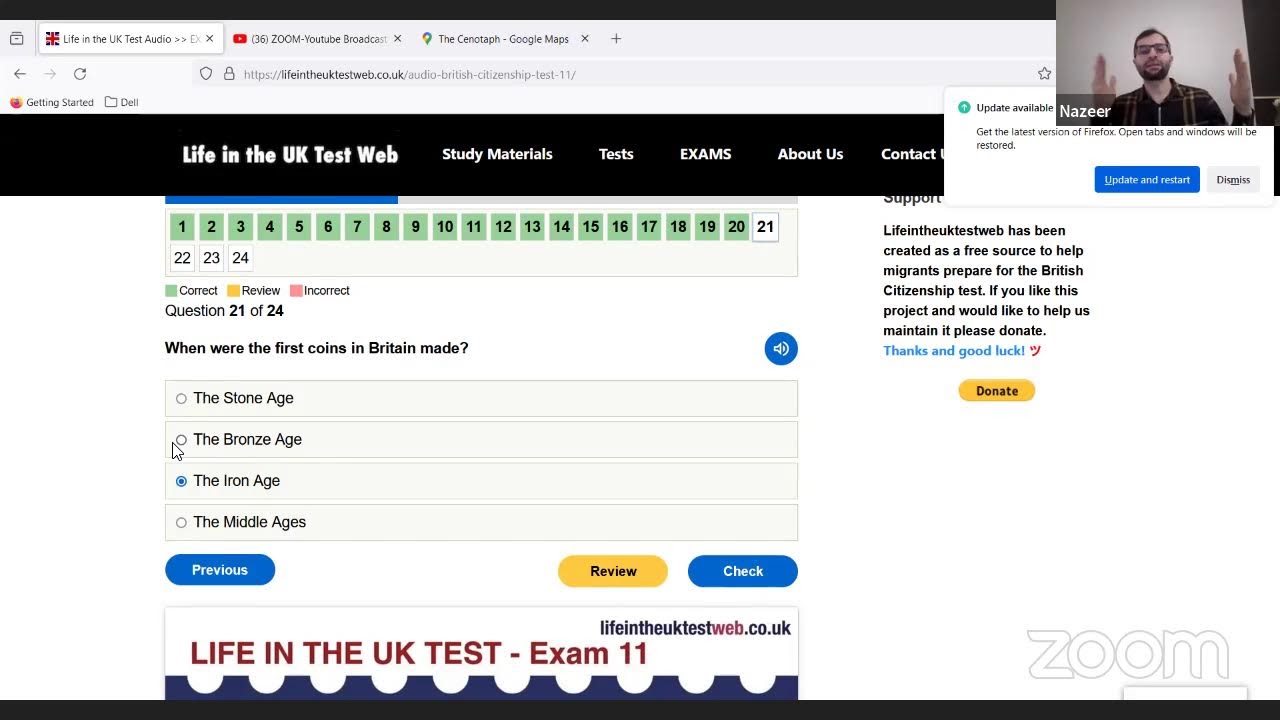Click the Contact Us menu item
Image resolution: width=1280 pixels, height=720 pixels.
(x=912, y=154)
